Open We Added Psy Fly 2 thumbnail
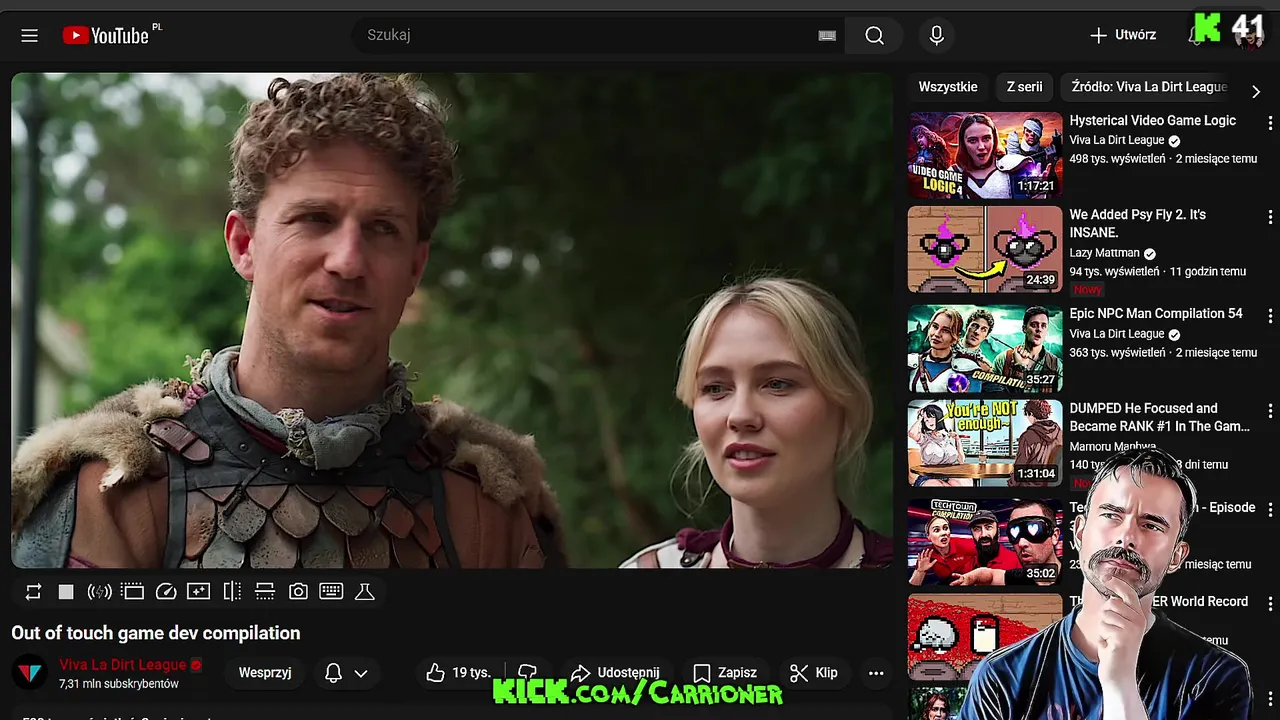 (x=985, y=249)
